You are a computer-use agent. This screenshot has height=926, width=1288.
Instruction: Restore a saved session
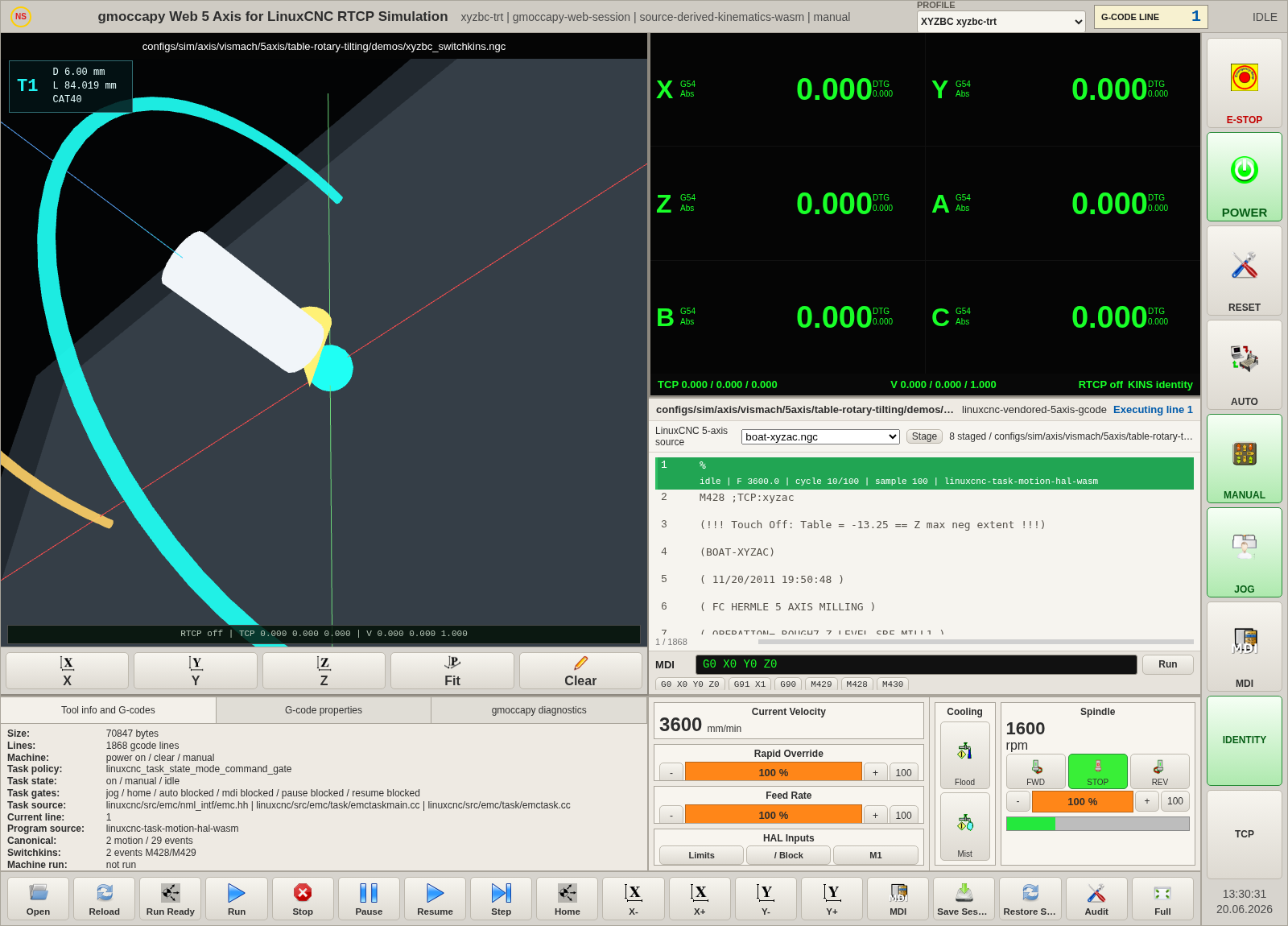click(x=1030, y=899)
